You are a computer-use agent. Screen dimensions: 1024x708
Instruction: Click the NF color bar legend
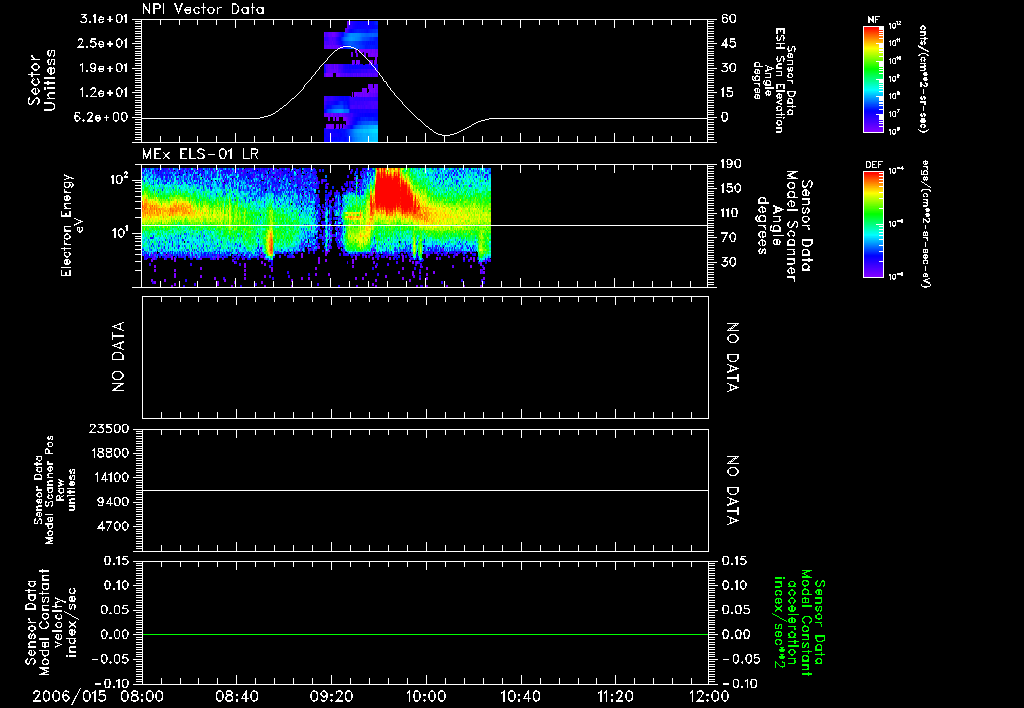pyautogui.click(x=873, y=78)
